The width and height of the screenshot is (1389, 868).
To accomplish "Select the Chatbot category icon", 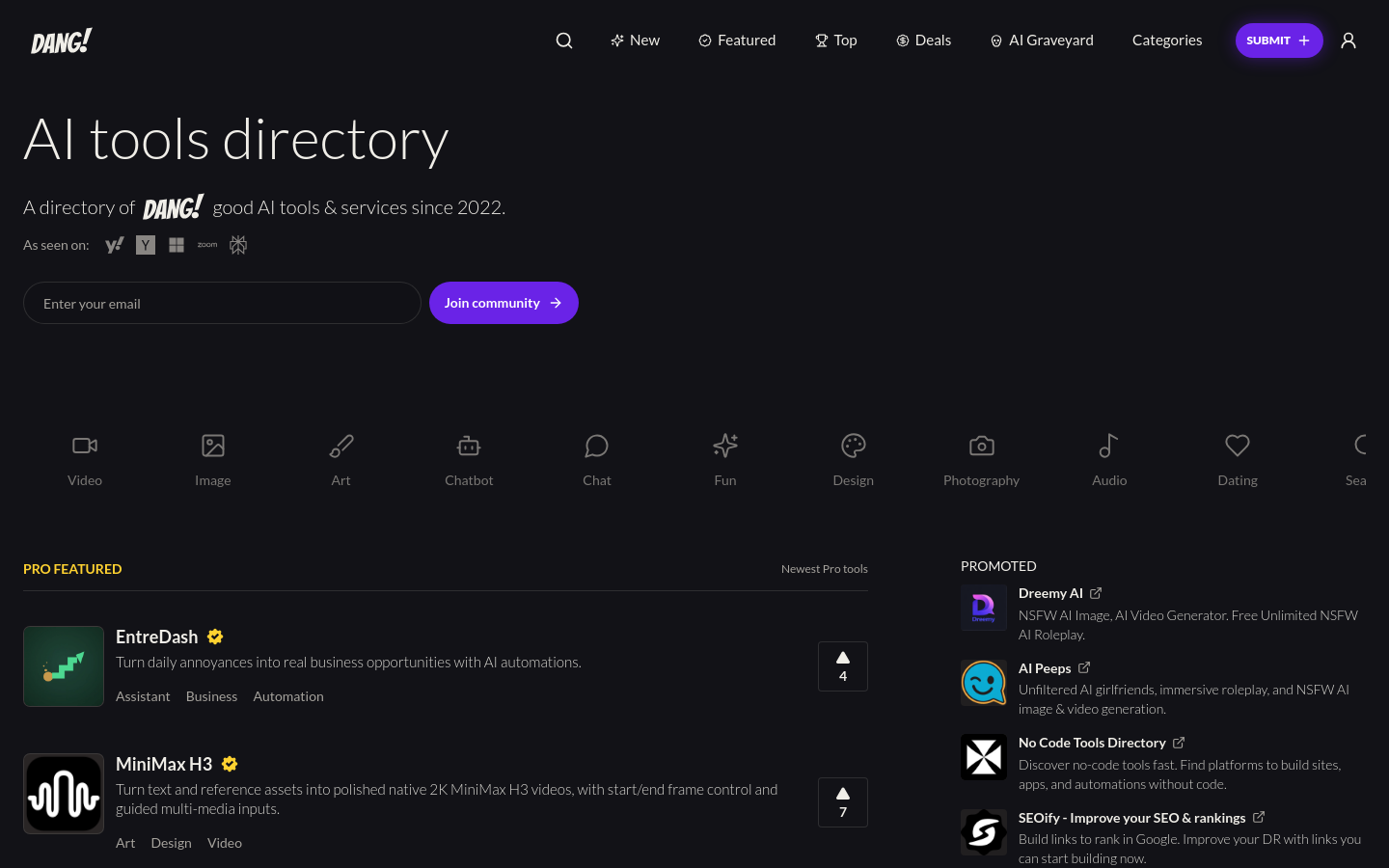I will [x=469, y=446].
